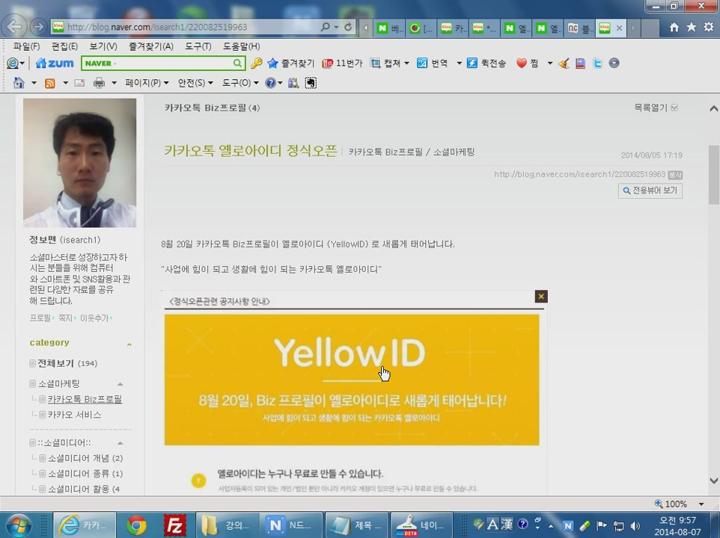This screenshot has height=538, width=720.
Task: Open the 편집(E) menu
Action: [64, 46]
